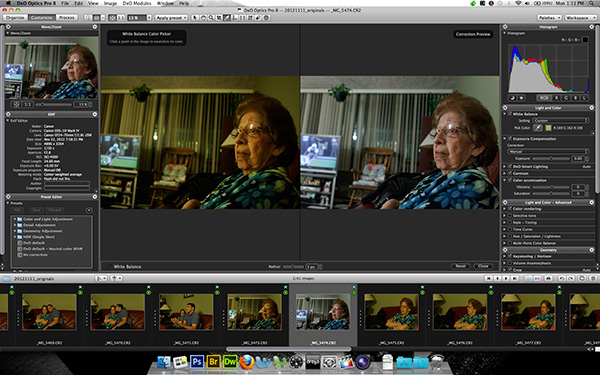Adjust the Exposure slider
The width and height of the screenshot is (600, 375).
[x=551, y=158]
